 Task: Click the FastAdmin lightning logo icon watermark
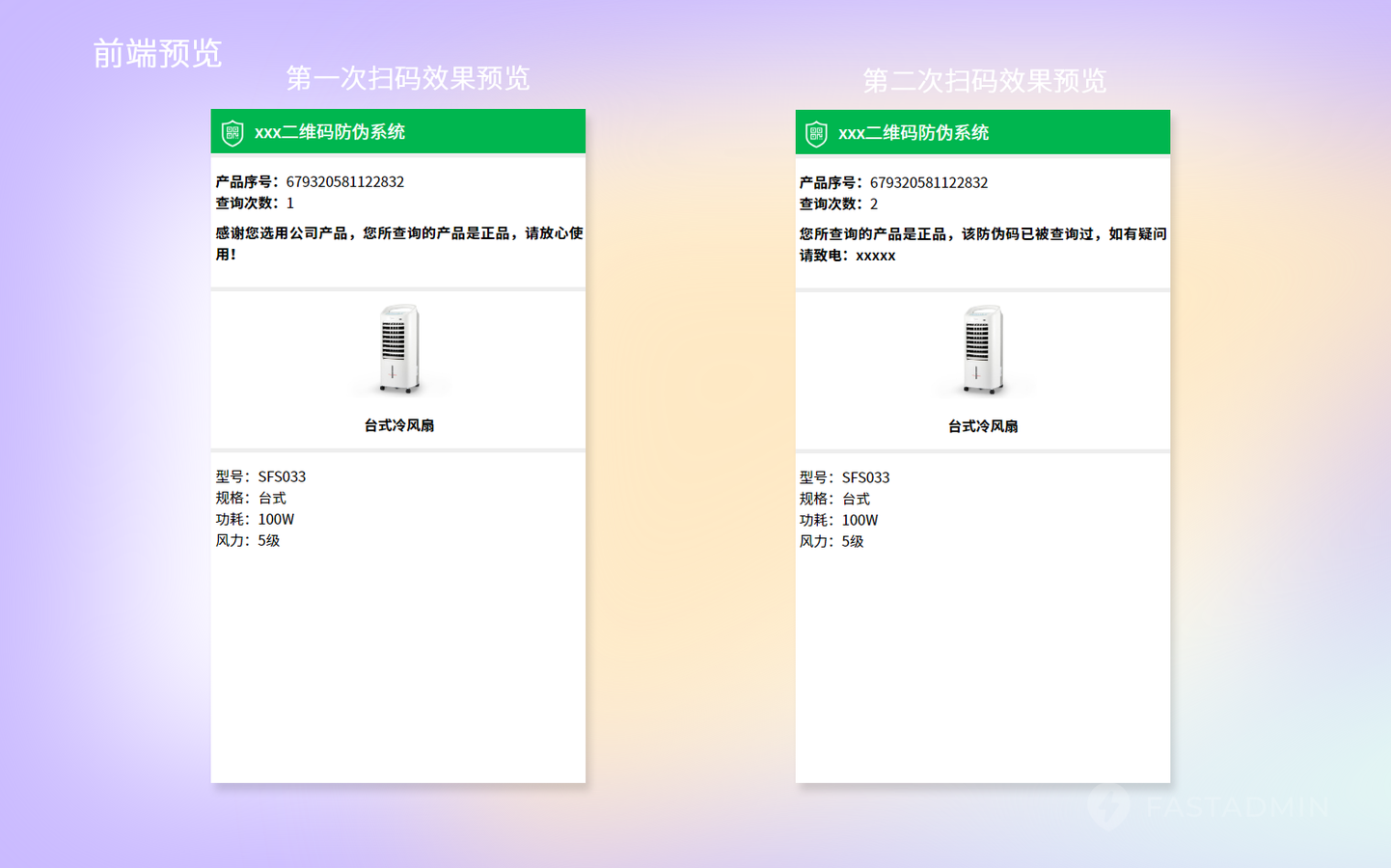coord(1108,806)
